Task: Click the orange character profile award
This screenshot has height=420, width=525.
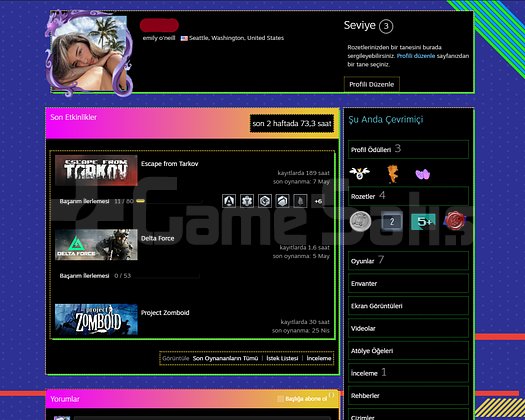Action: point(392,173)
